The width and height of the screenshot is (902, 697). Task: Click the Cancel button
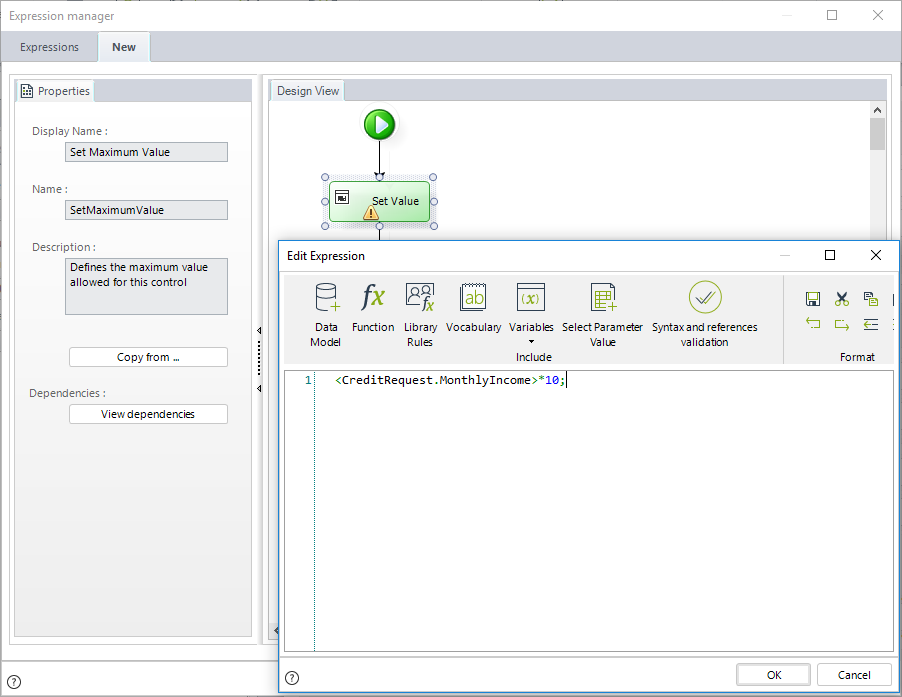pos(854,675)
